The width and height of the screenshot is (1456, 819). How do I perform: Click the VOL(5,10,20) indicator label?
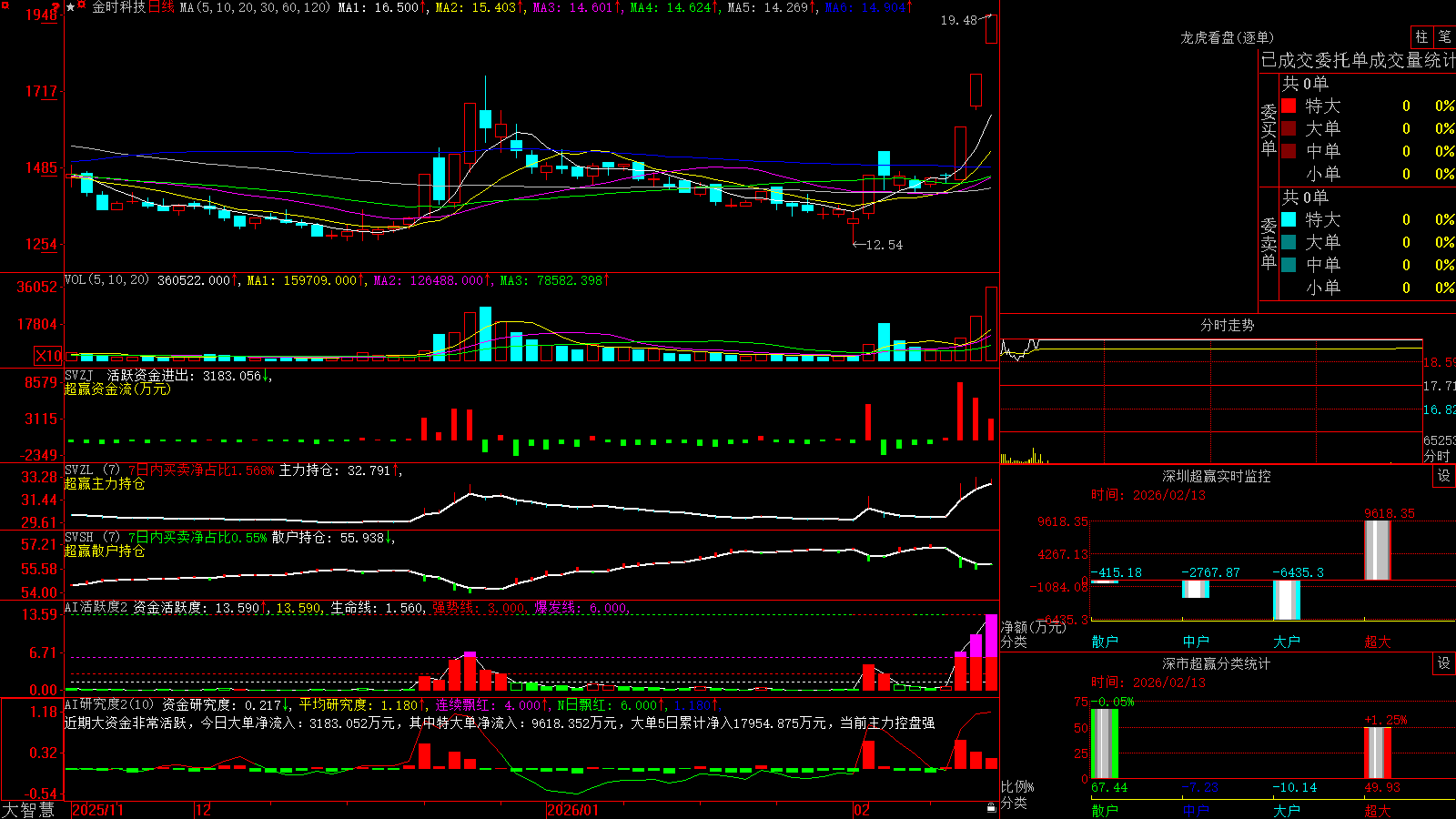pos(106,279)
